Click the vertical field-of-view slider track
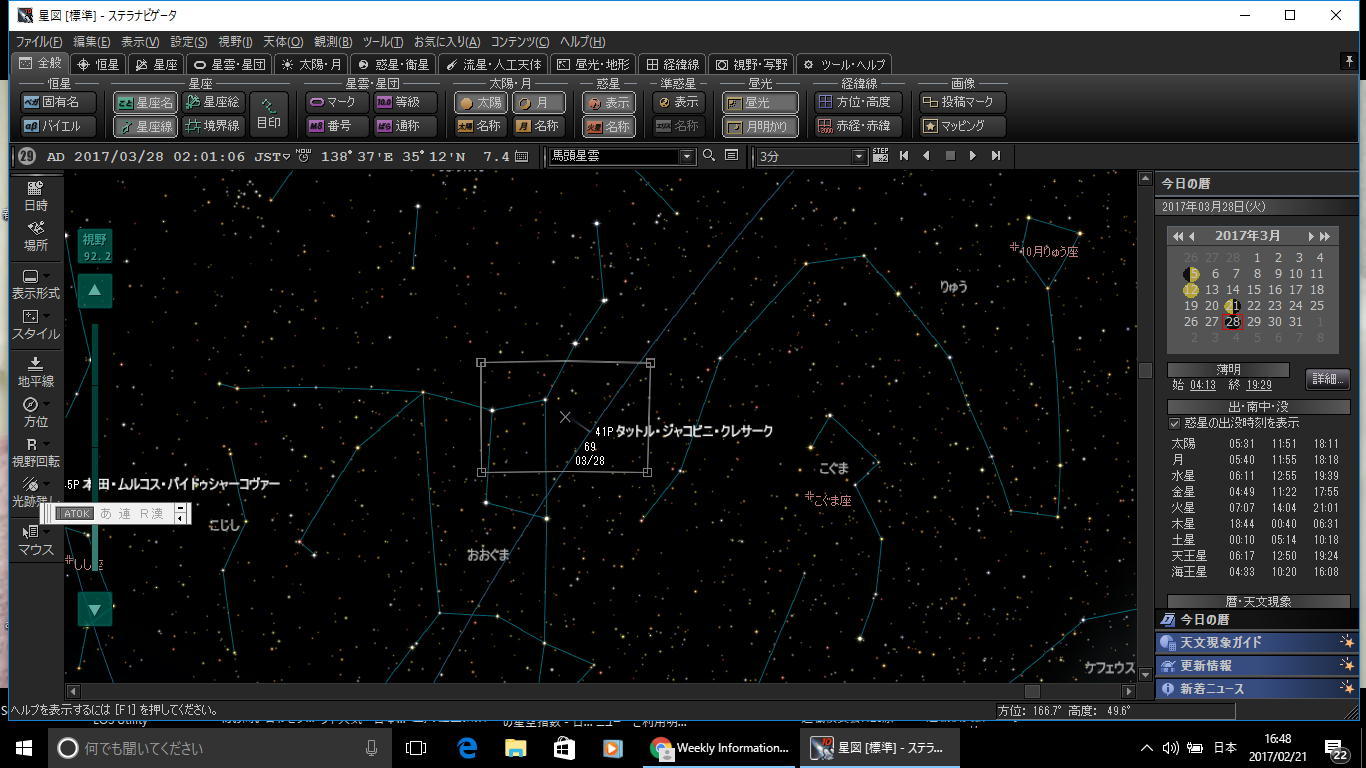 pyautogui.click(x=95, y=449)
